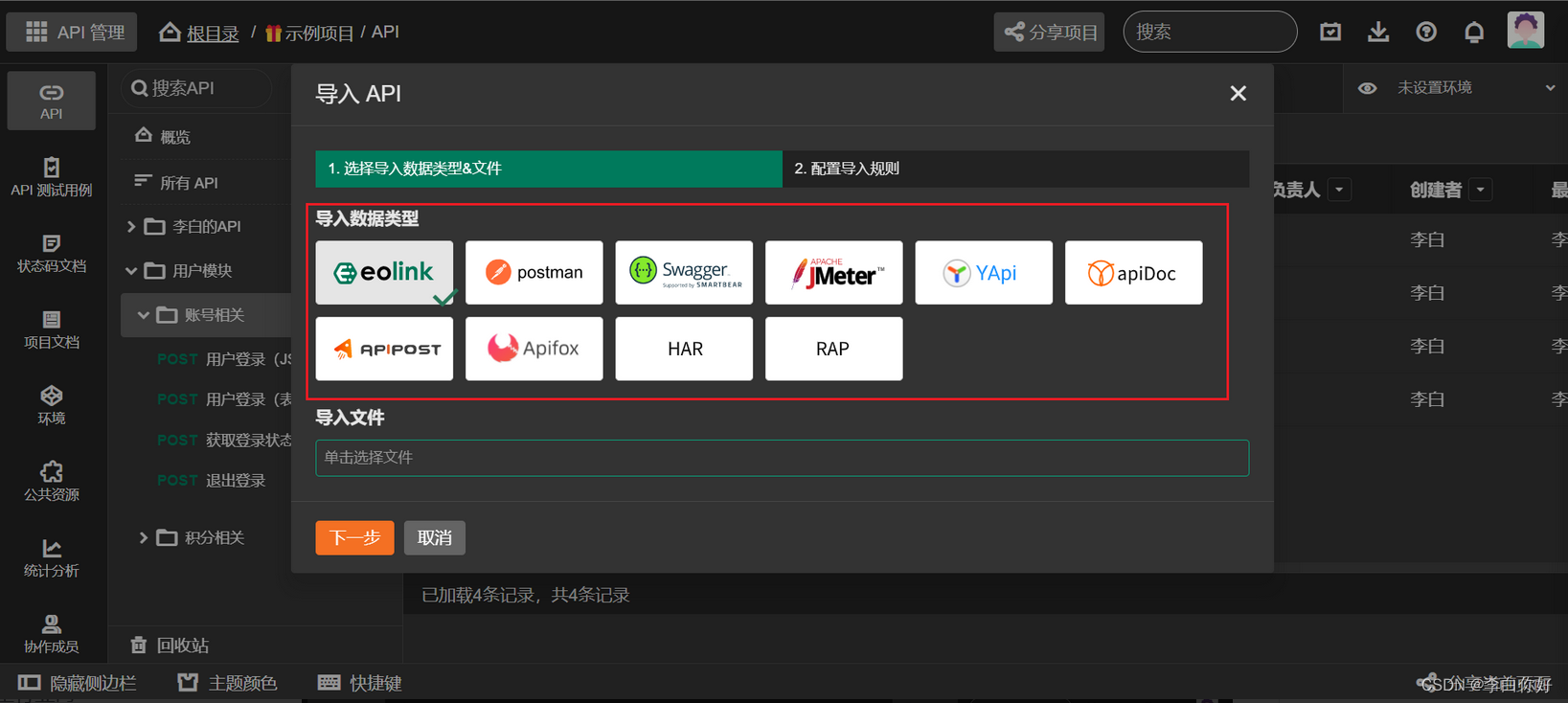The image size is (1568, 703).
Task: Choose Swagger as import data type
Action: pos(684,273)
